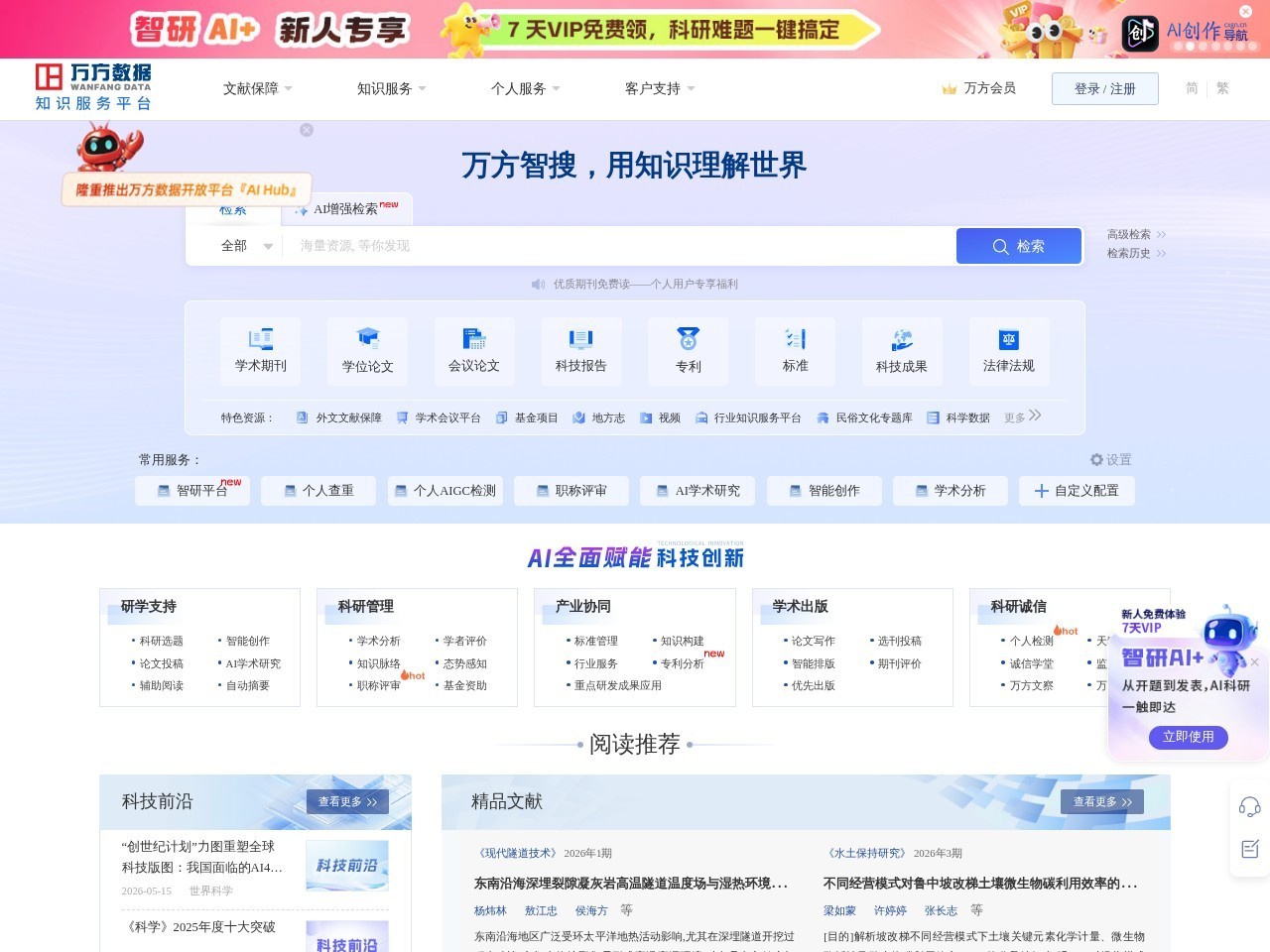The image size is (1270, 952).
Task: Expand the 知识服务 menu
Action: point(392,89)
